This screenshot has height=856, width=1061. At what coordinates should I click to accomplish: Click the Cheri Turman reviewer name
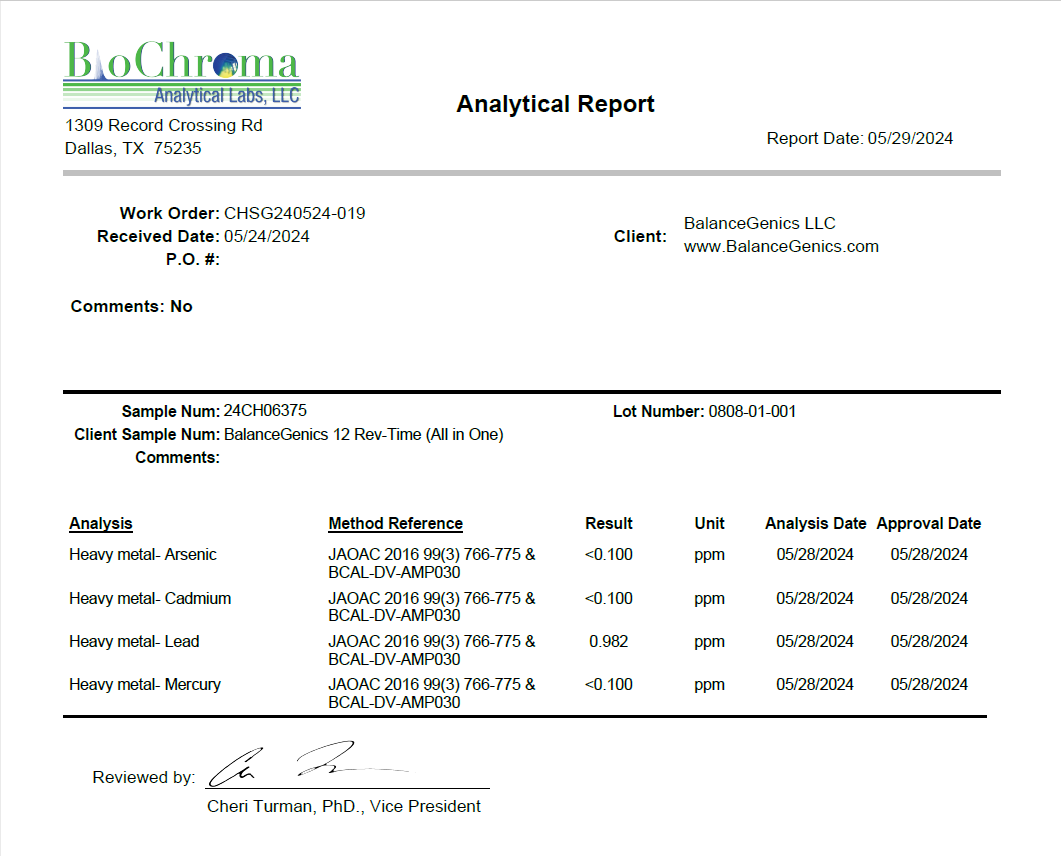[x=343, y=806]
